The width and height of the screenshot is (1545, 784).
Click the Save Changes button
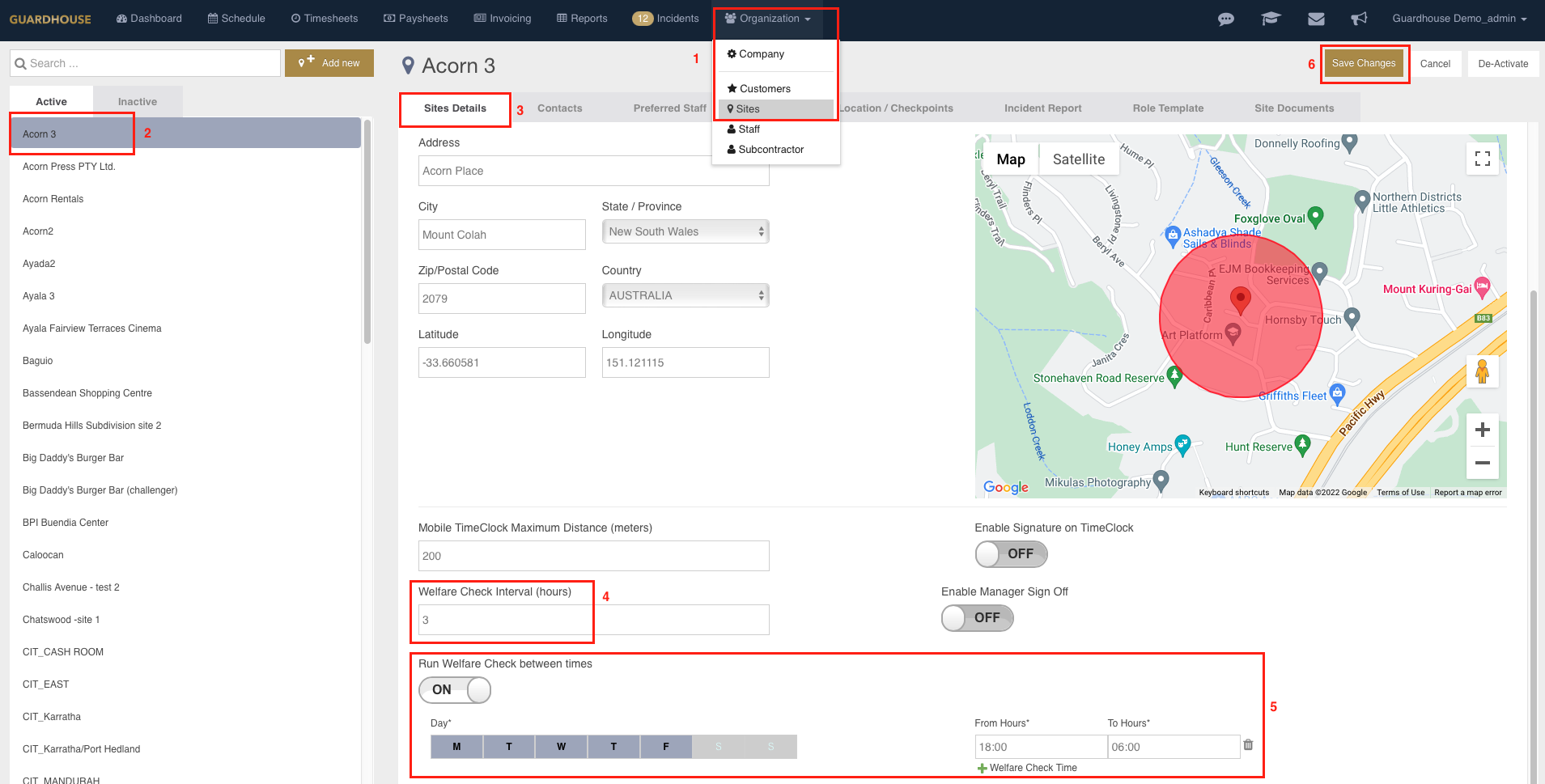[x=1364, y=63]
